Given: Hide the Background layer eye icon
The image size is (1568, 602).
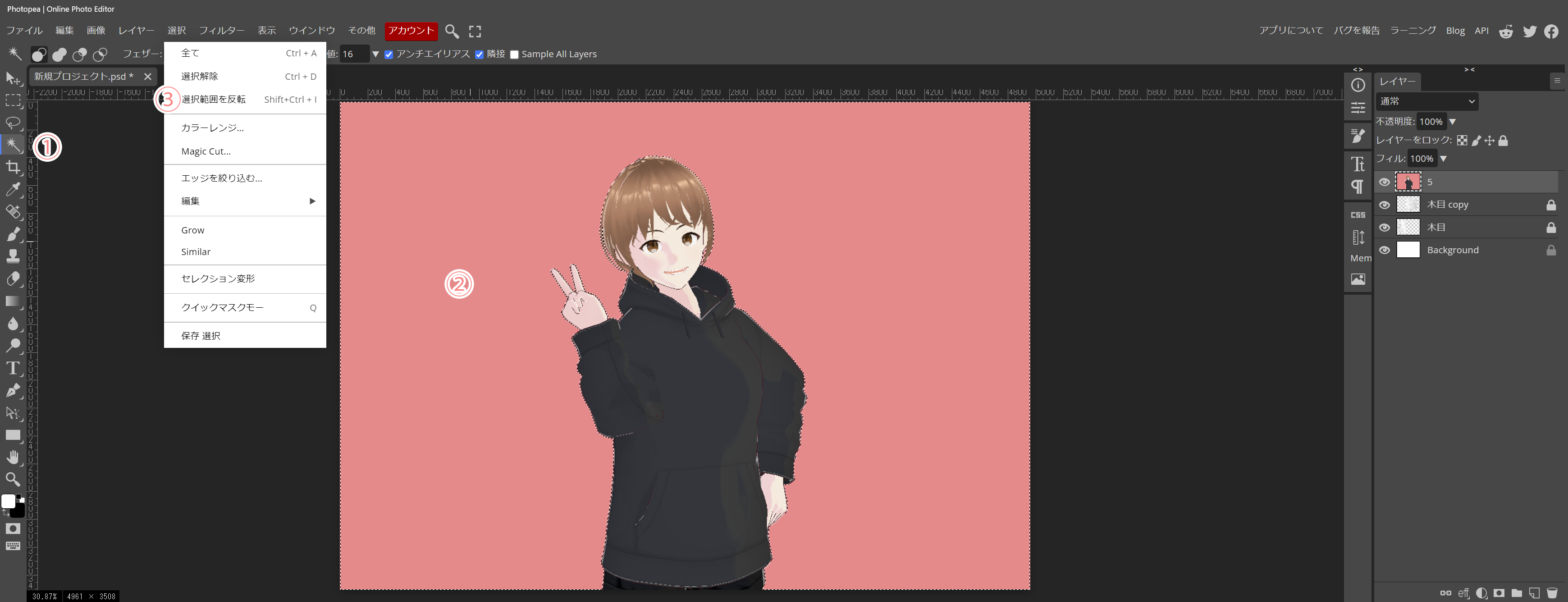Looking at the screenshot, I should [1384, 250].
